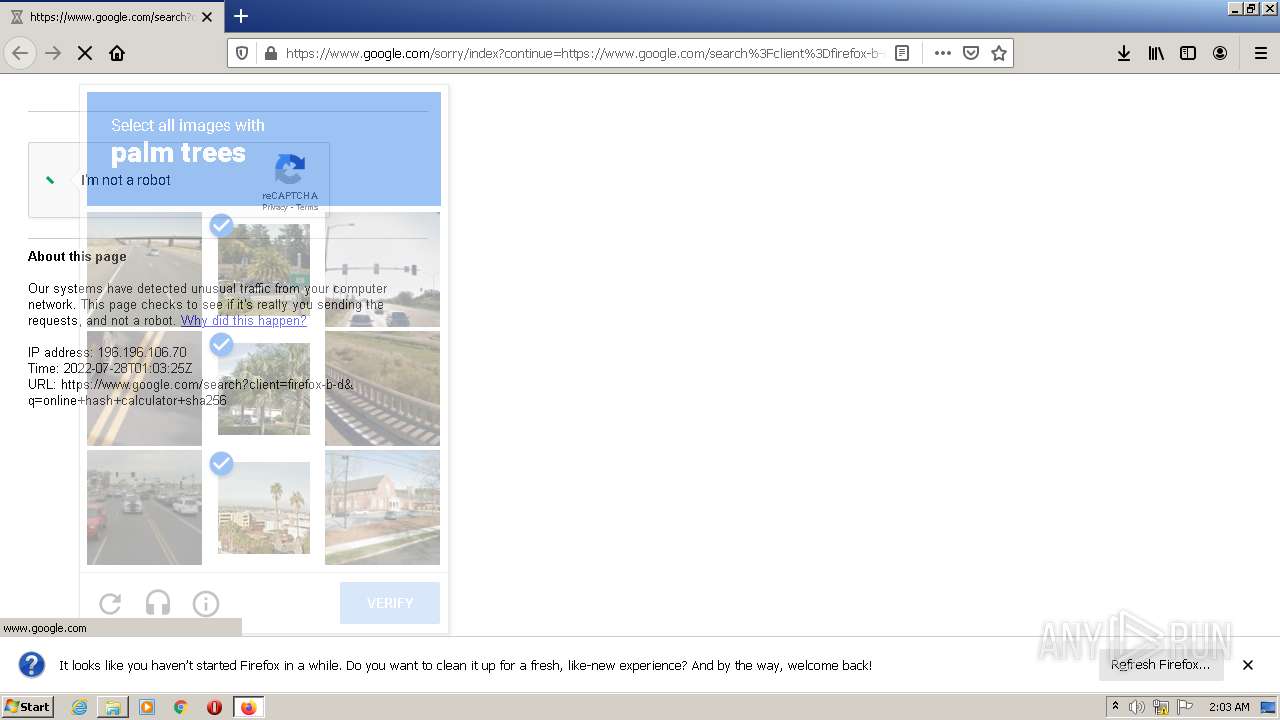1280x720 pixels.
Task: Open volume control in system tray
Action: tap(1137, 707)
